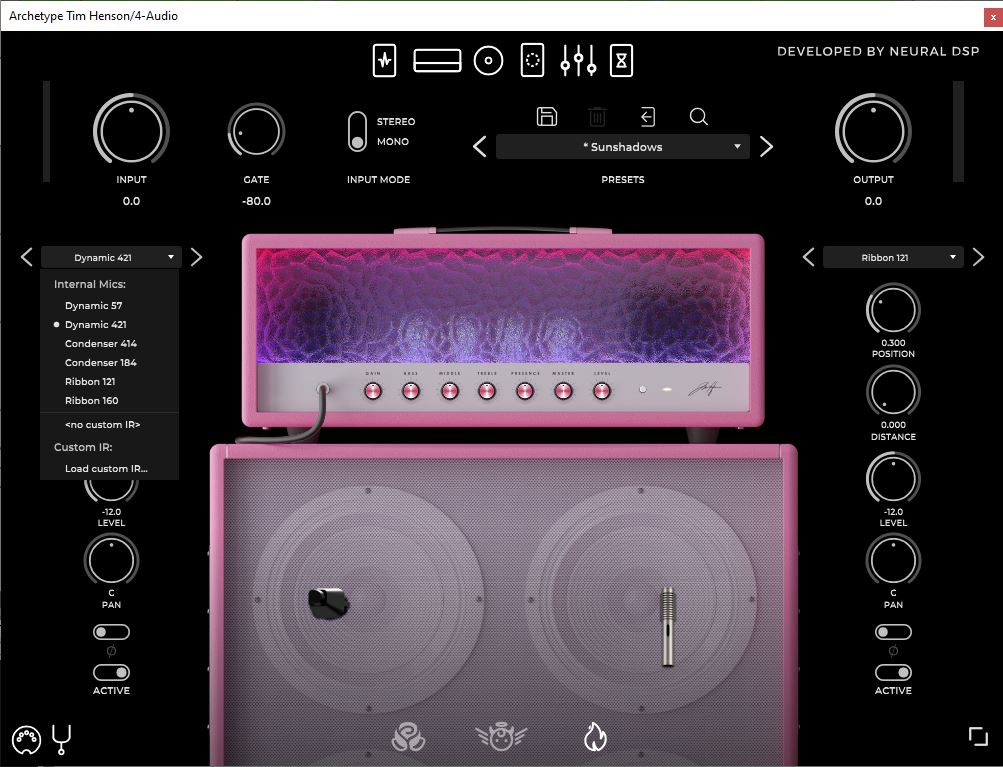Click the INPUT knob
Viewport: 1003px width, 767px height.
click(131, 130)
